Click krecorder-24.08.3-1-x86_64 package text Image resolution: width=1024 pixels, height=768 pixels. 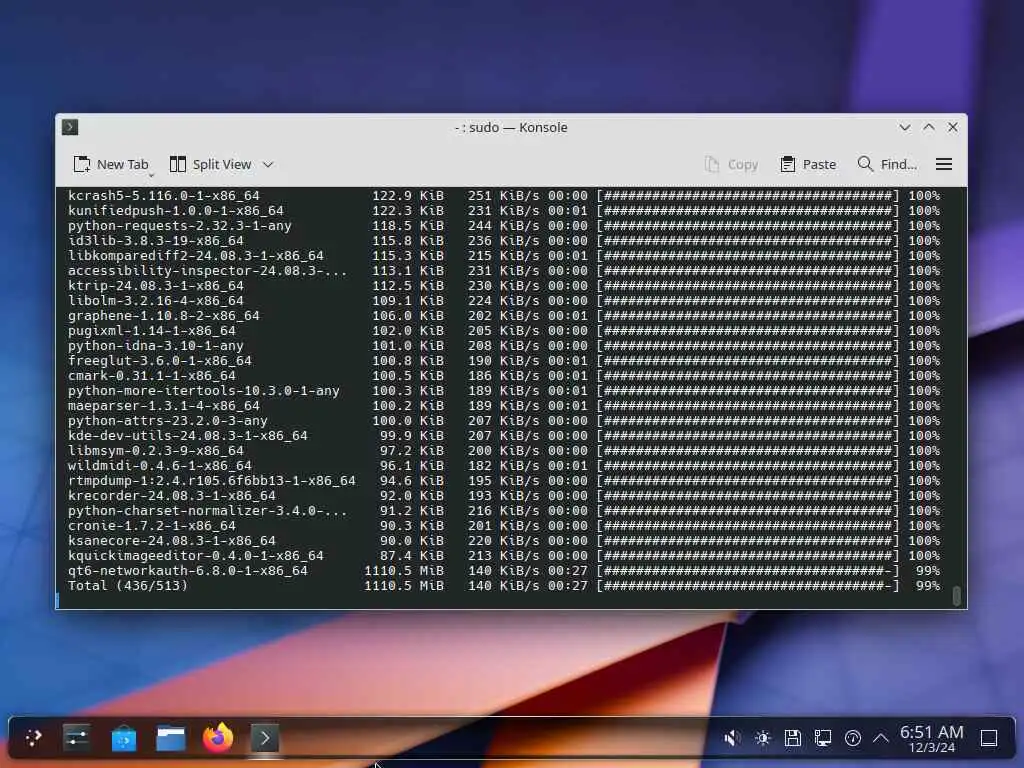coord(172,496)
